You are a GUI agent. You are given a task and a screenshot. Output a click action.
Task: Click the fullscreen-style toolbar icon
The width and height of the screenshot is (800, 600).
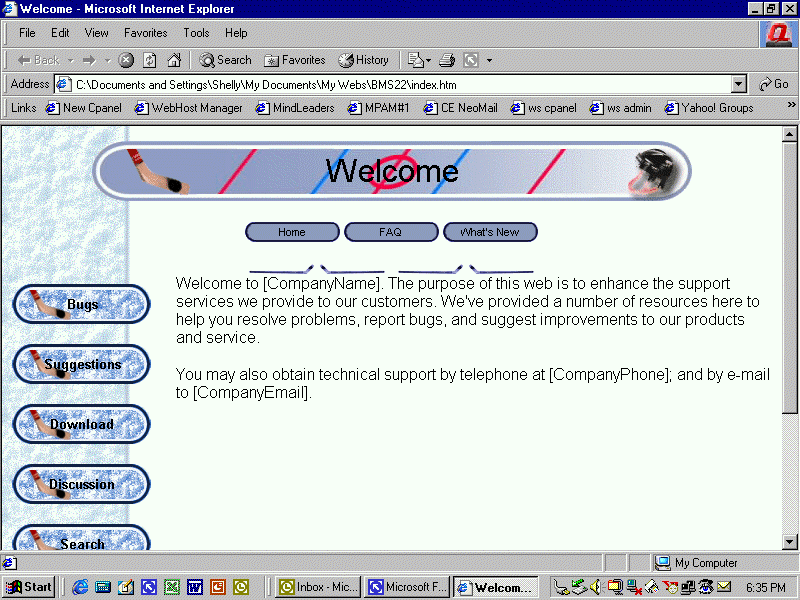(470, 60)
